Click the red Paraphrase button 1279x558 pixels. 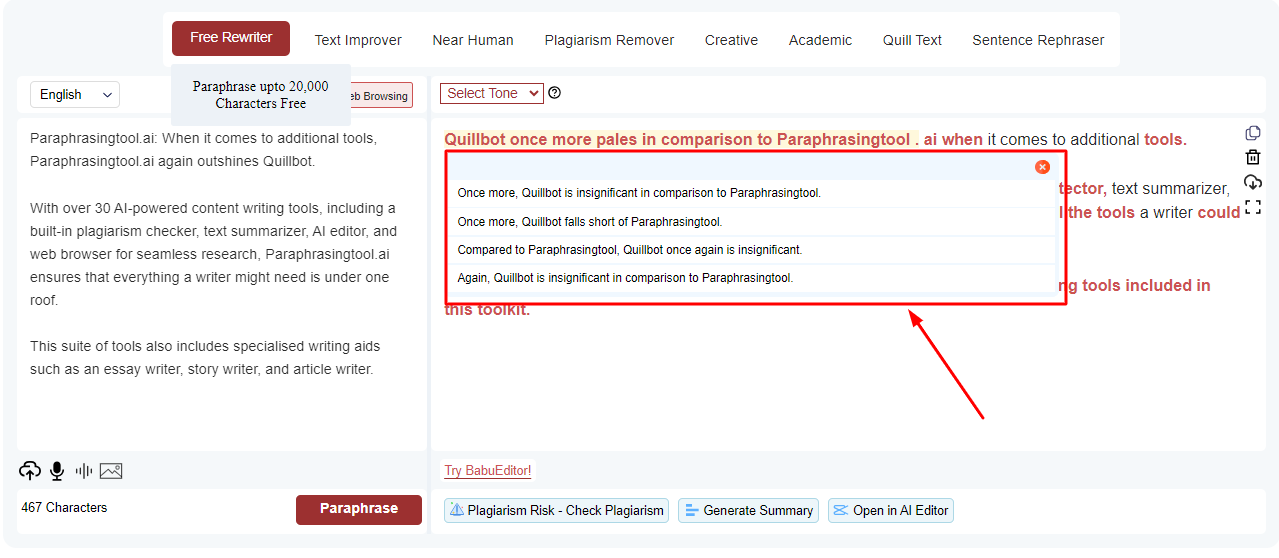pos(359,509)
